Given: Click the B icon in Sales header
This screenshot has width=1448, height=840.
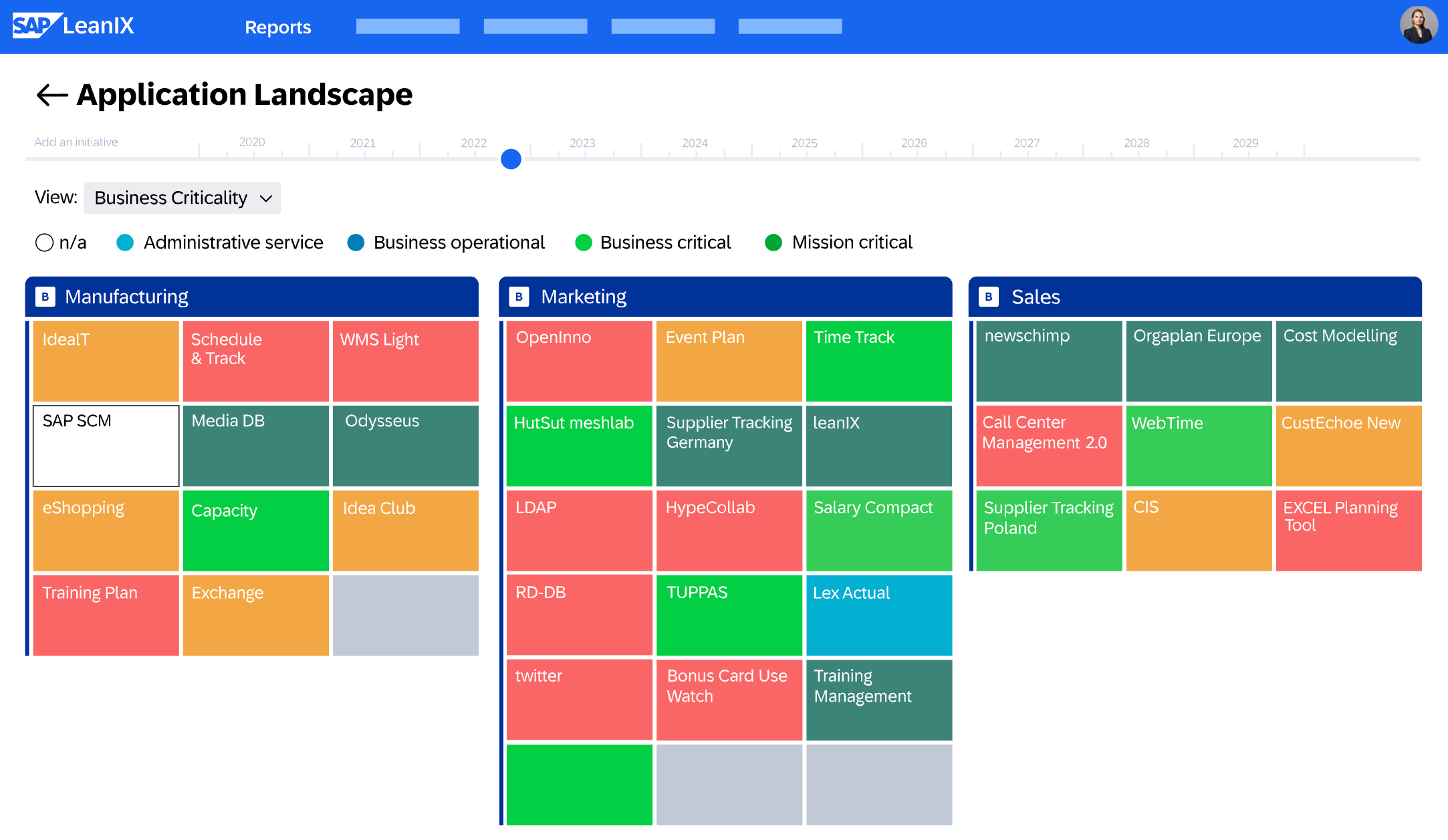Looking at the screenshot, I should (989, 297).
